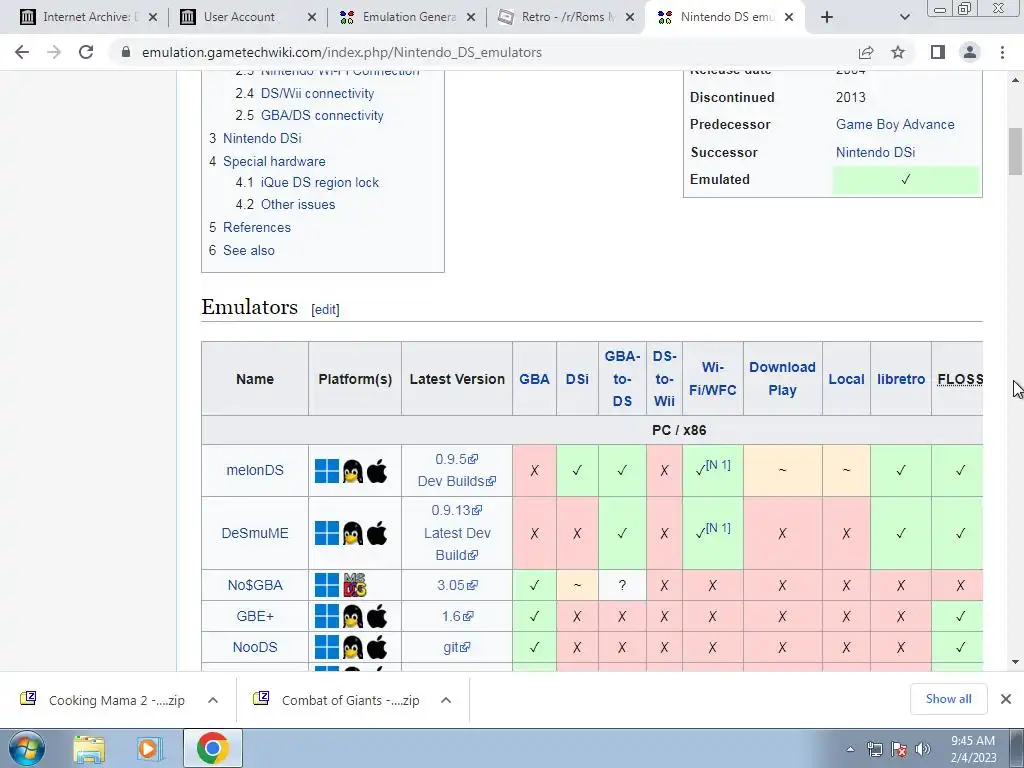Click the Linux penguin icon in DeSmuME row

353,534
